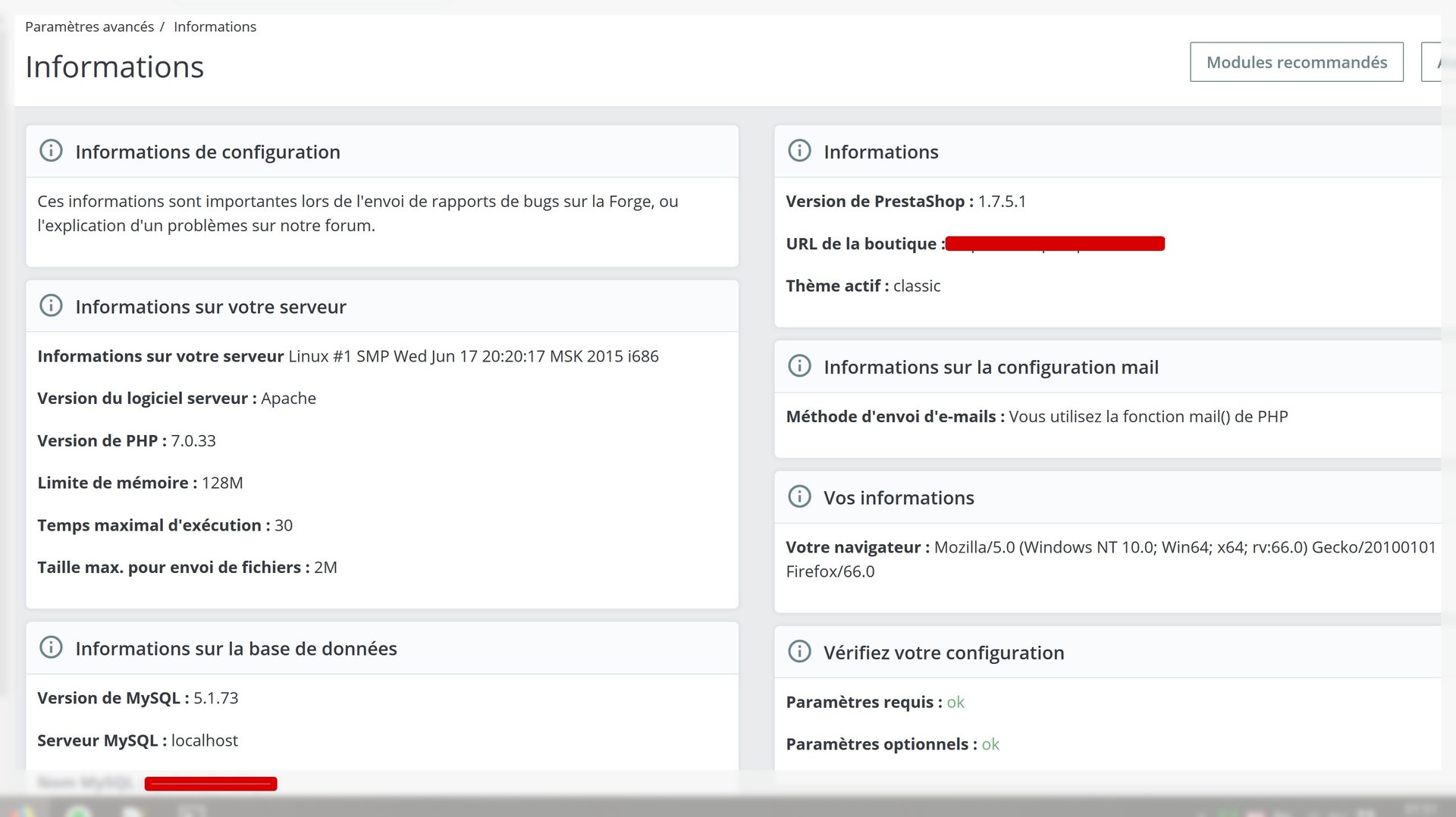
Task: Click the active theme value classic
Action: 917,286
